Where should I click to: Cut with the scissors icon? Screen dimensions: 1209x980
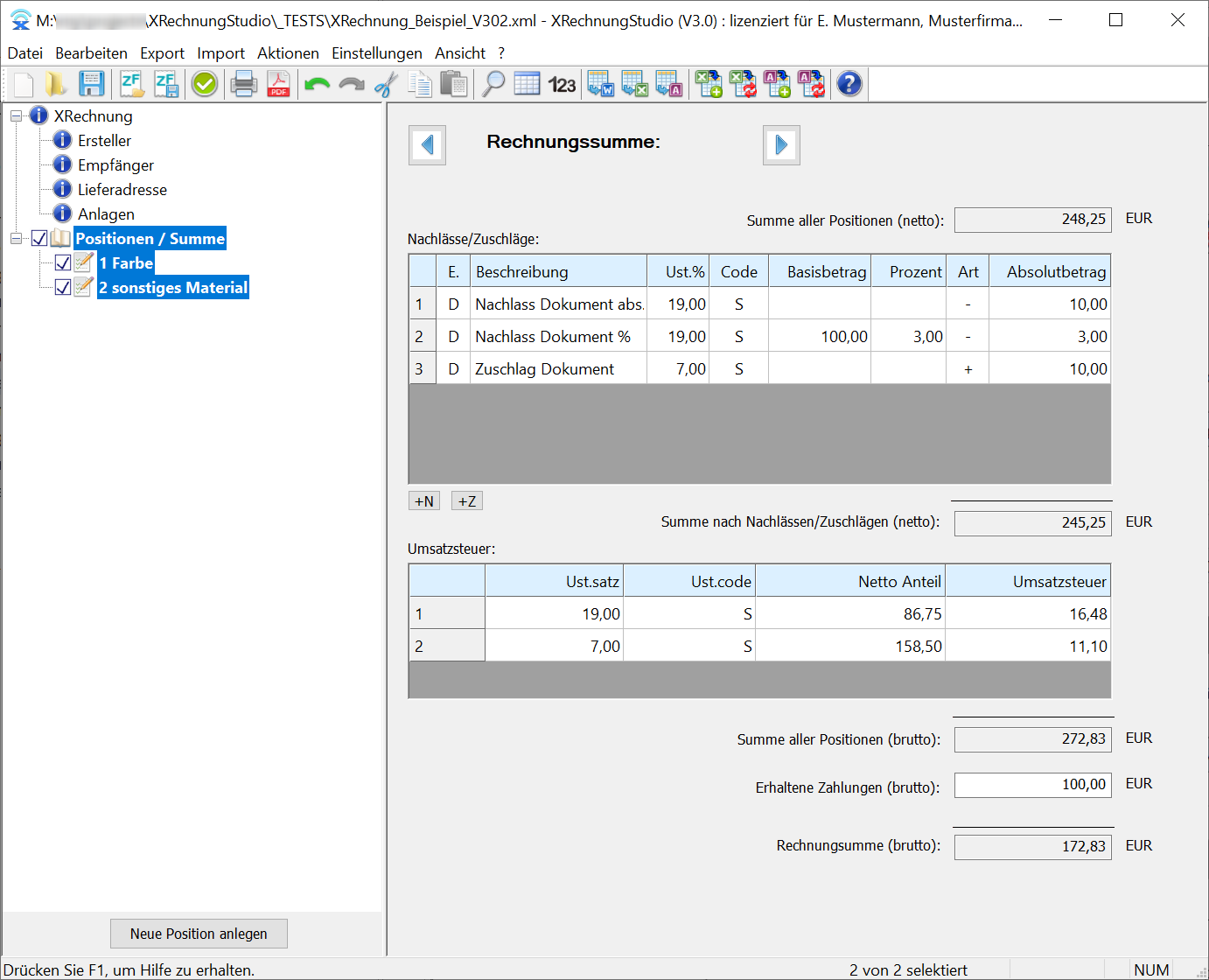pyautogui.click(x=385, y=84)
